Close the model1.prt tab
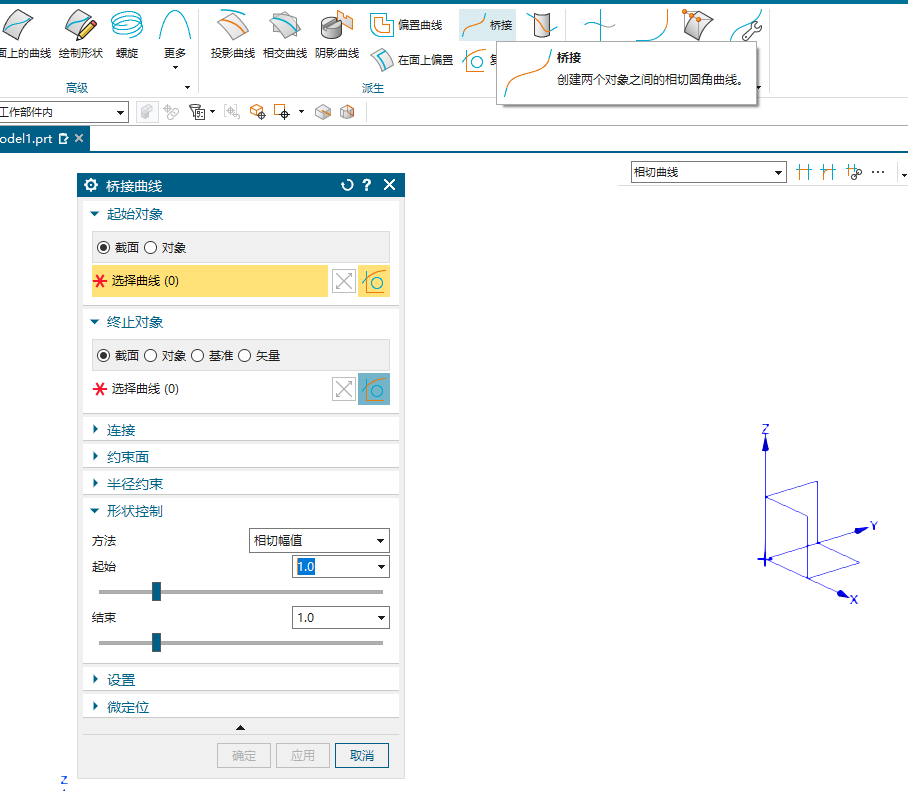The width and height of the screenshot is (908, 791). (x=79, y=138)
